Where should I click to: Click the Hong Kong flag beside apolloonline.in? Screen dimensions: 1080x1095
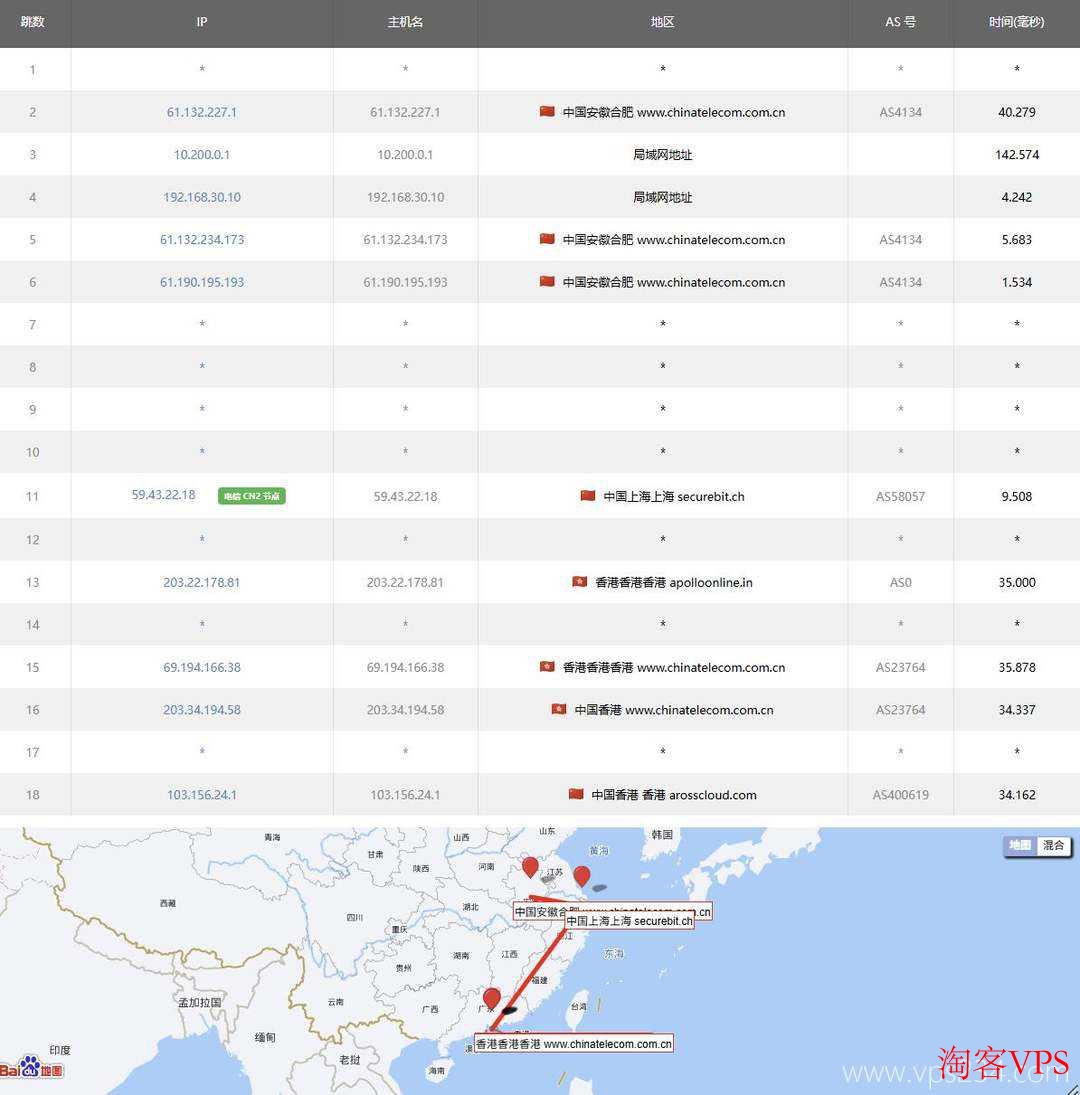pyautogui.click(x=579, y=582)
